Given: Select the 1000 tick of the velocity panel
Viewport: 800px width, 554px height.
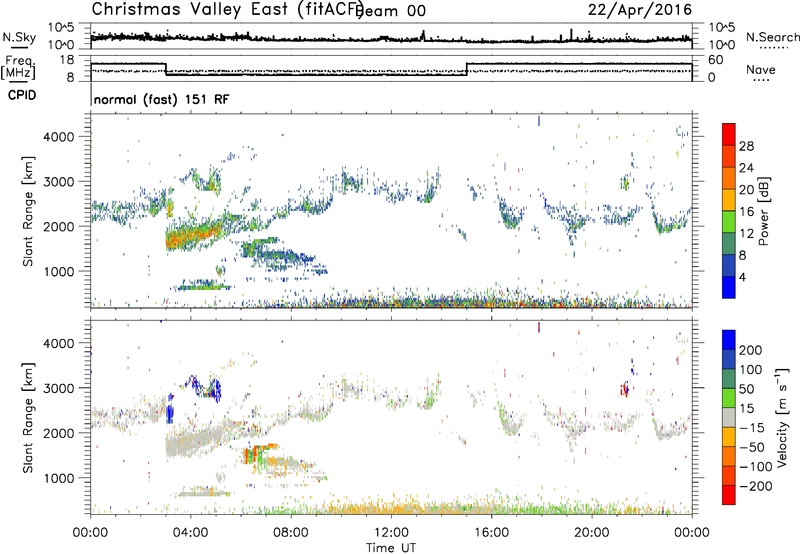Looking at the screenshot, I should click(58, 478).
